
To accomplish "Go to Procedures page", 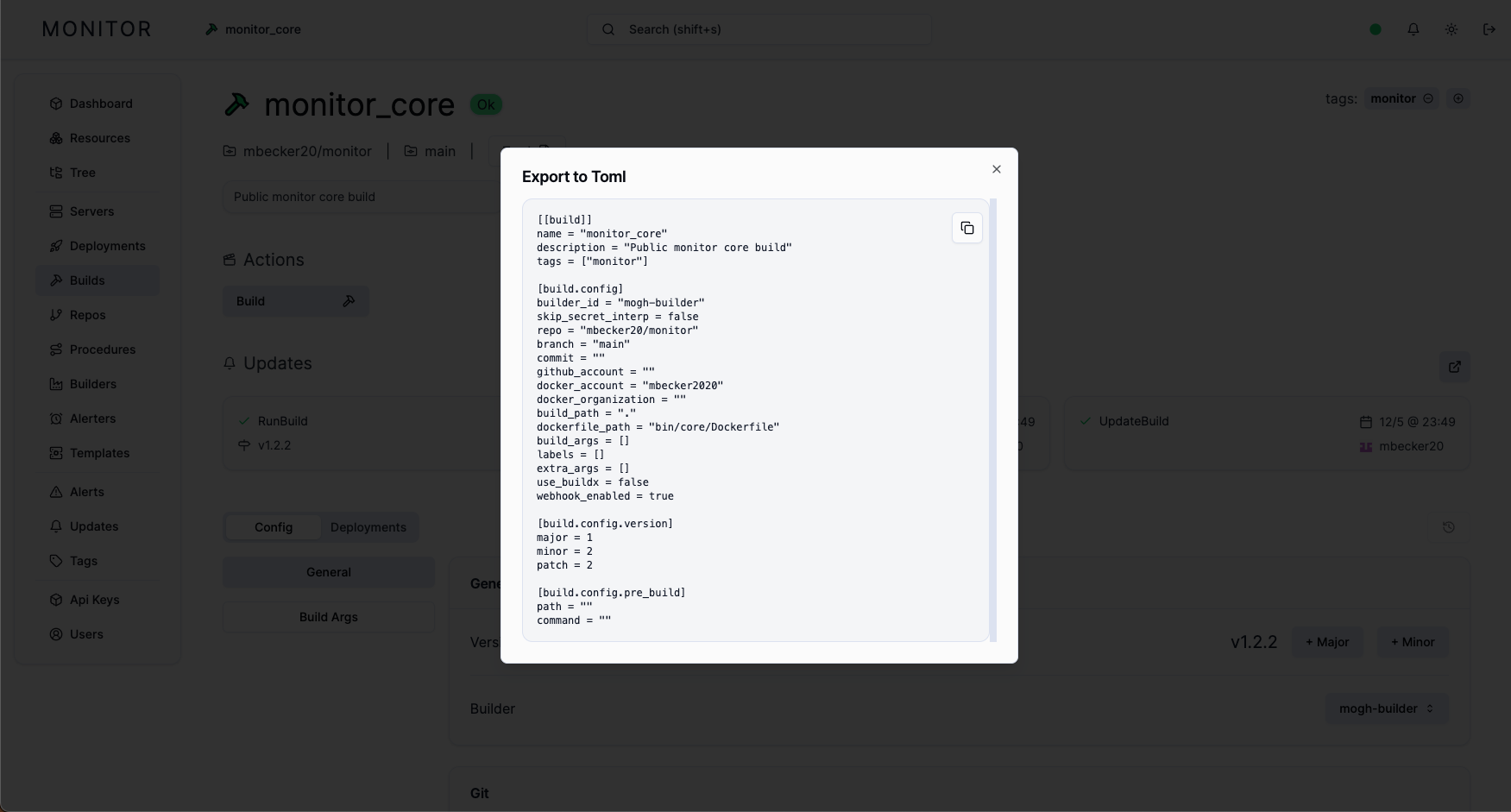I will [x=98, y=349].
